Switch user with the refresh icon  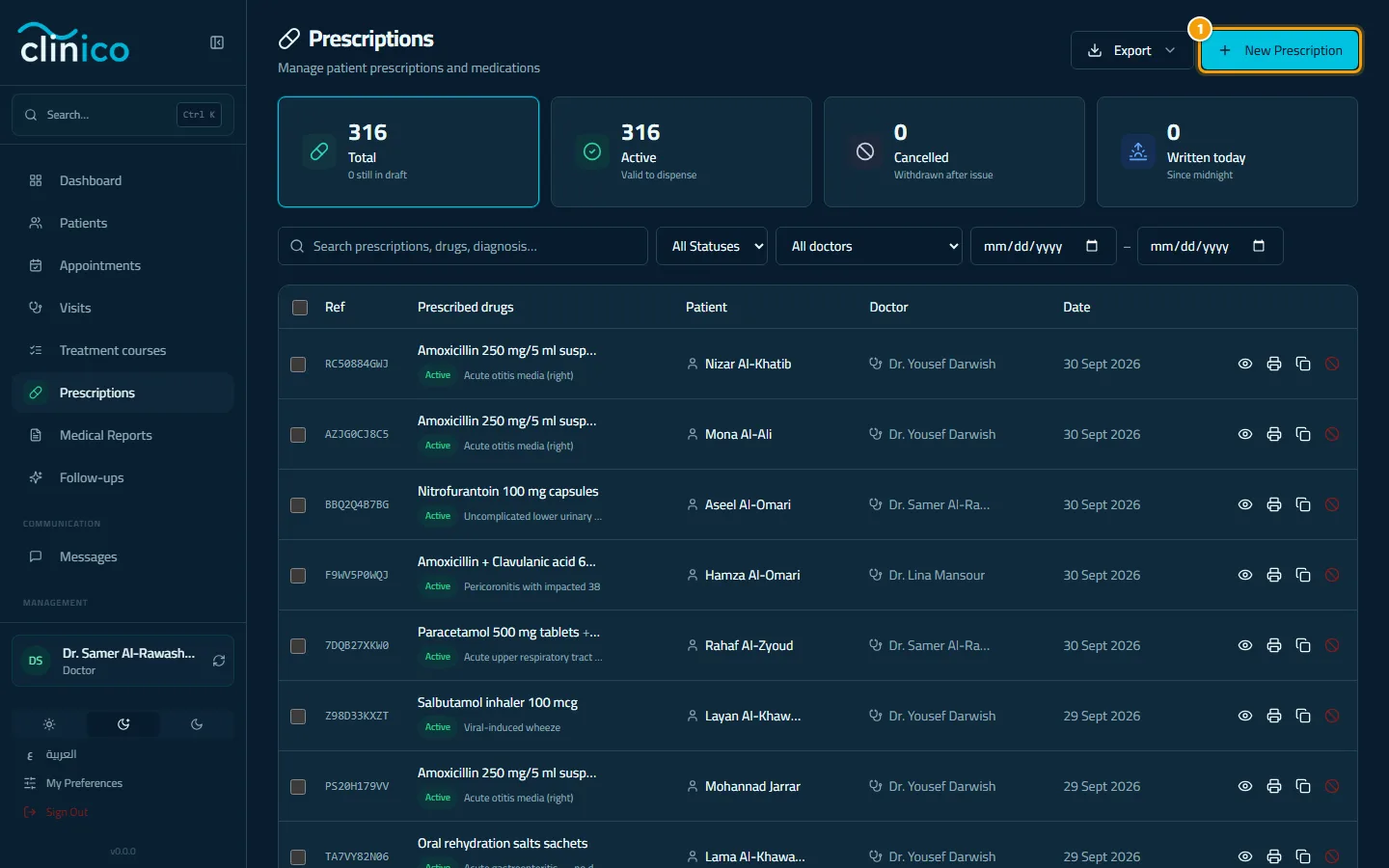coord(219,661)
